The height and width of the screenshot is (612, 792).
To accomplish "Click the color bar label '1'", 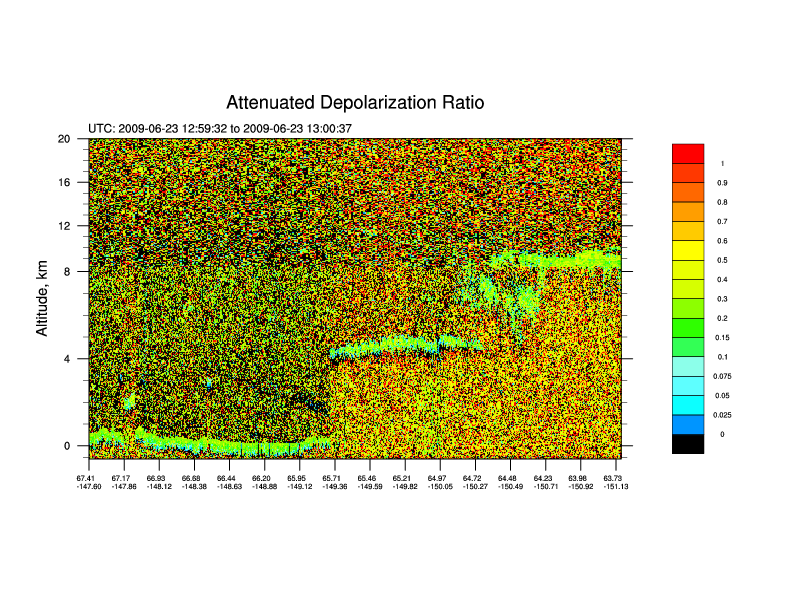I will (x=722, y=163).
